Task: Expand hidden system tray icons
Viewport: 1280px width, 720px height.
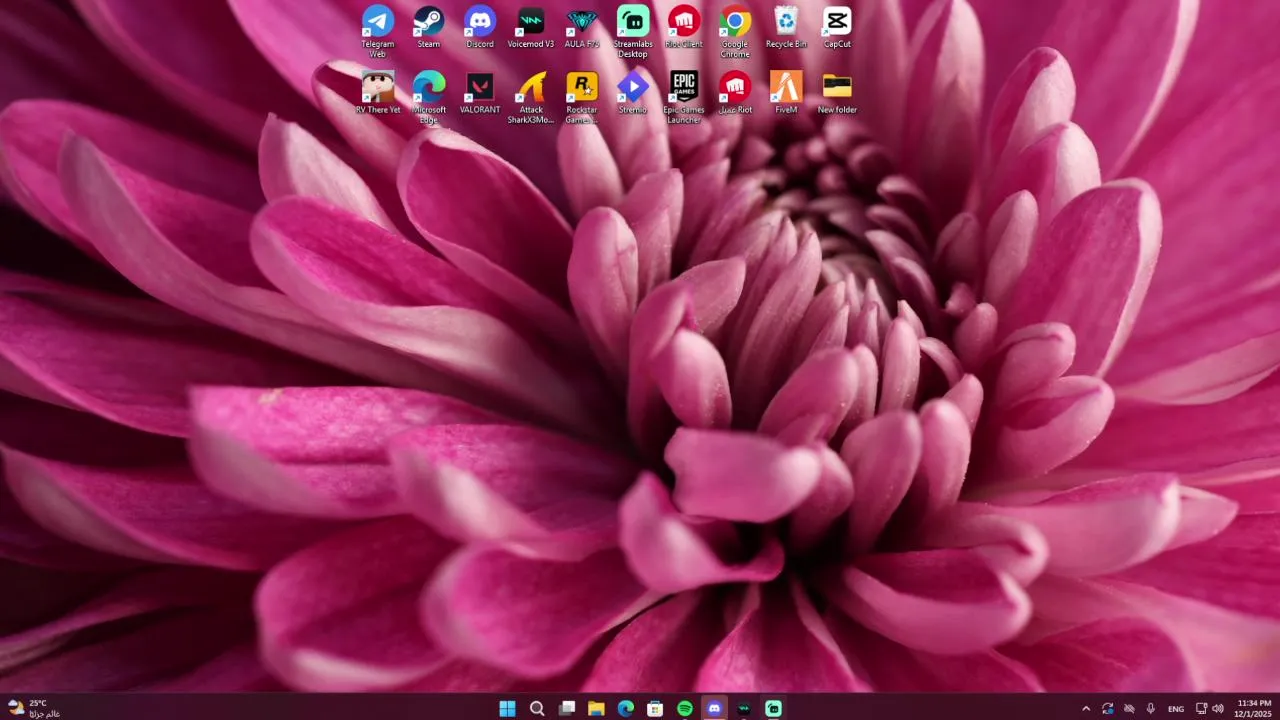Action: point(1086,708)
